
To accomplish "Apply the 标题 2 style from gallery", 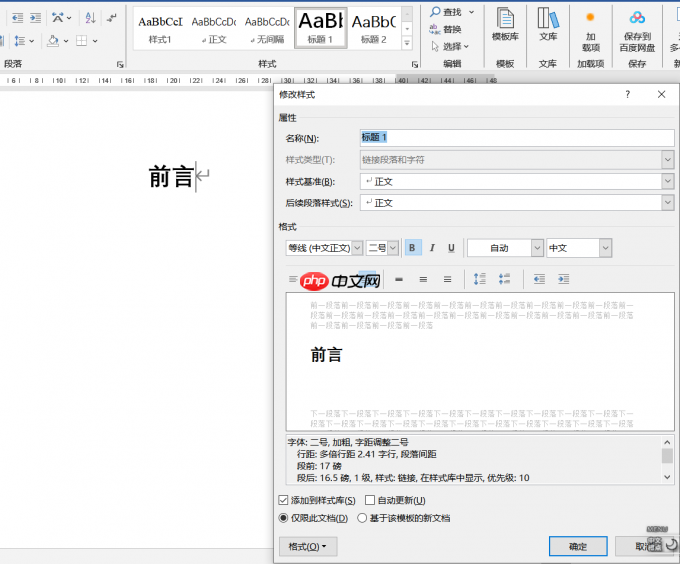I will coord(374,29).
